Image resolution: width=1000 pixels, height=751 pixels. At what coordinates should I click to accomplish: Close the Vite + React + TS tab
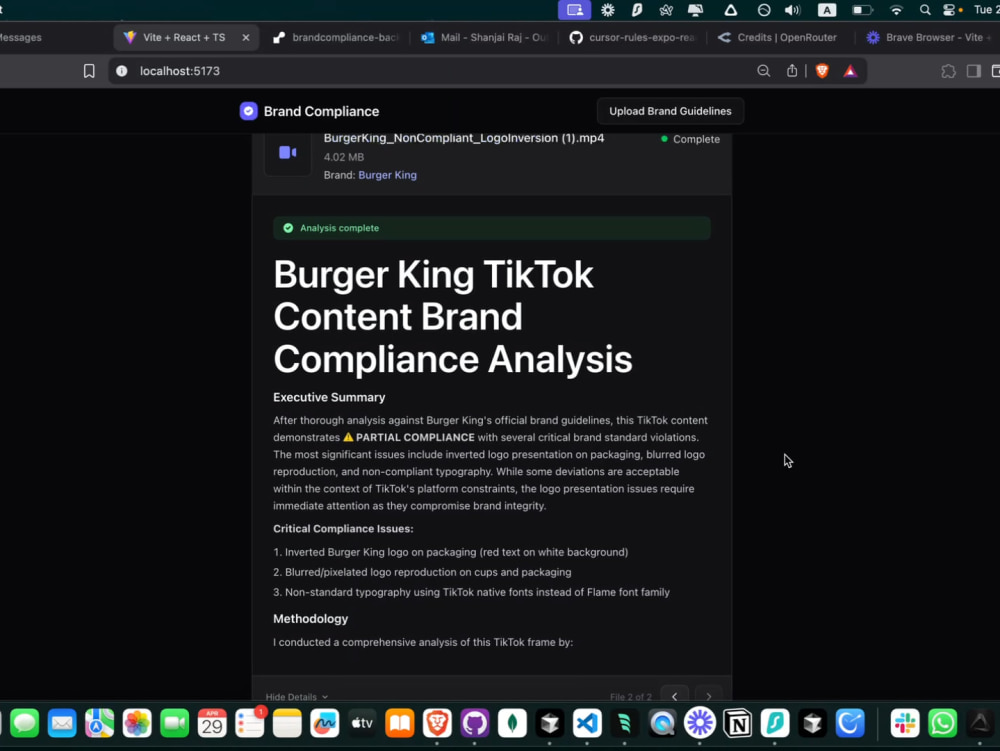[246, 38]
